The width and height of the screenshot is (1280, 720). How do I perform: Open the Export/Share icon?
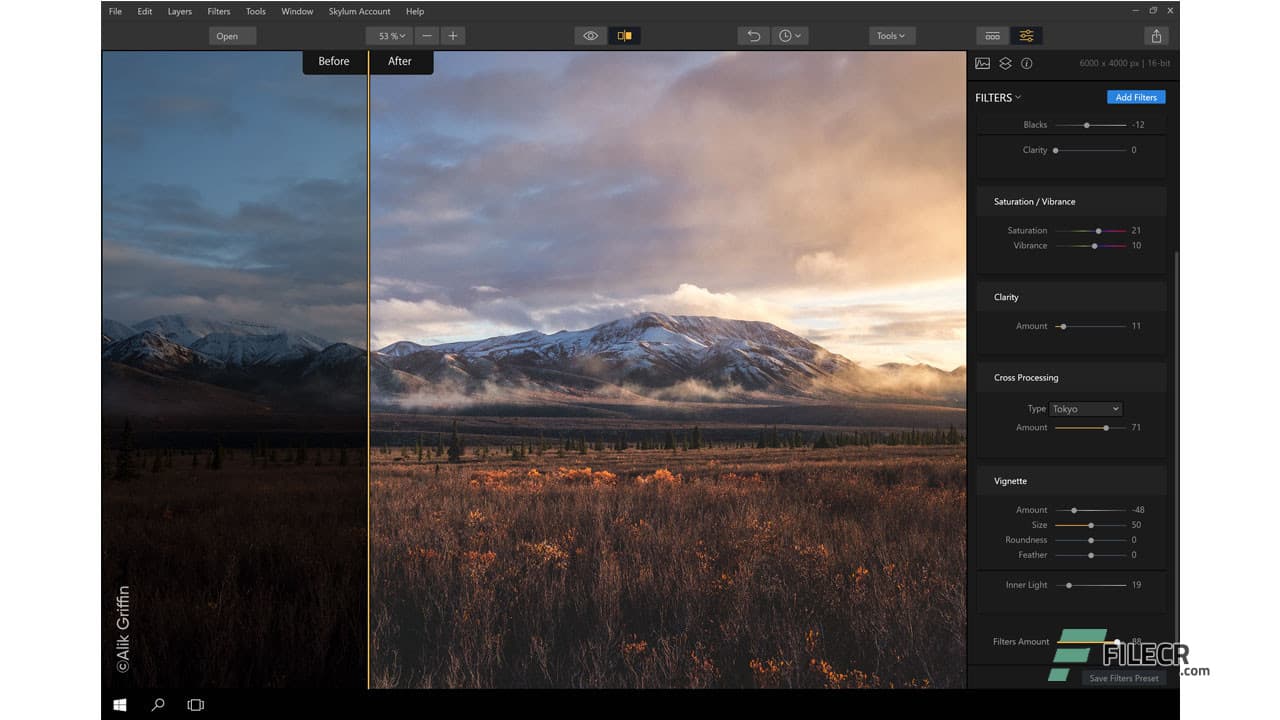tap(1156, 35)
